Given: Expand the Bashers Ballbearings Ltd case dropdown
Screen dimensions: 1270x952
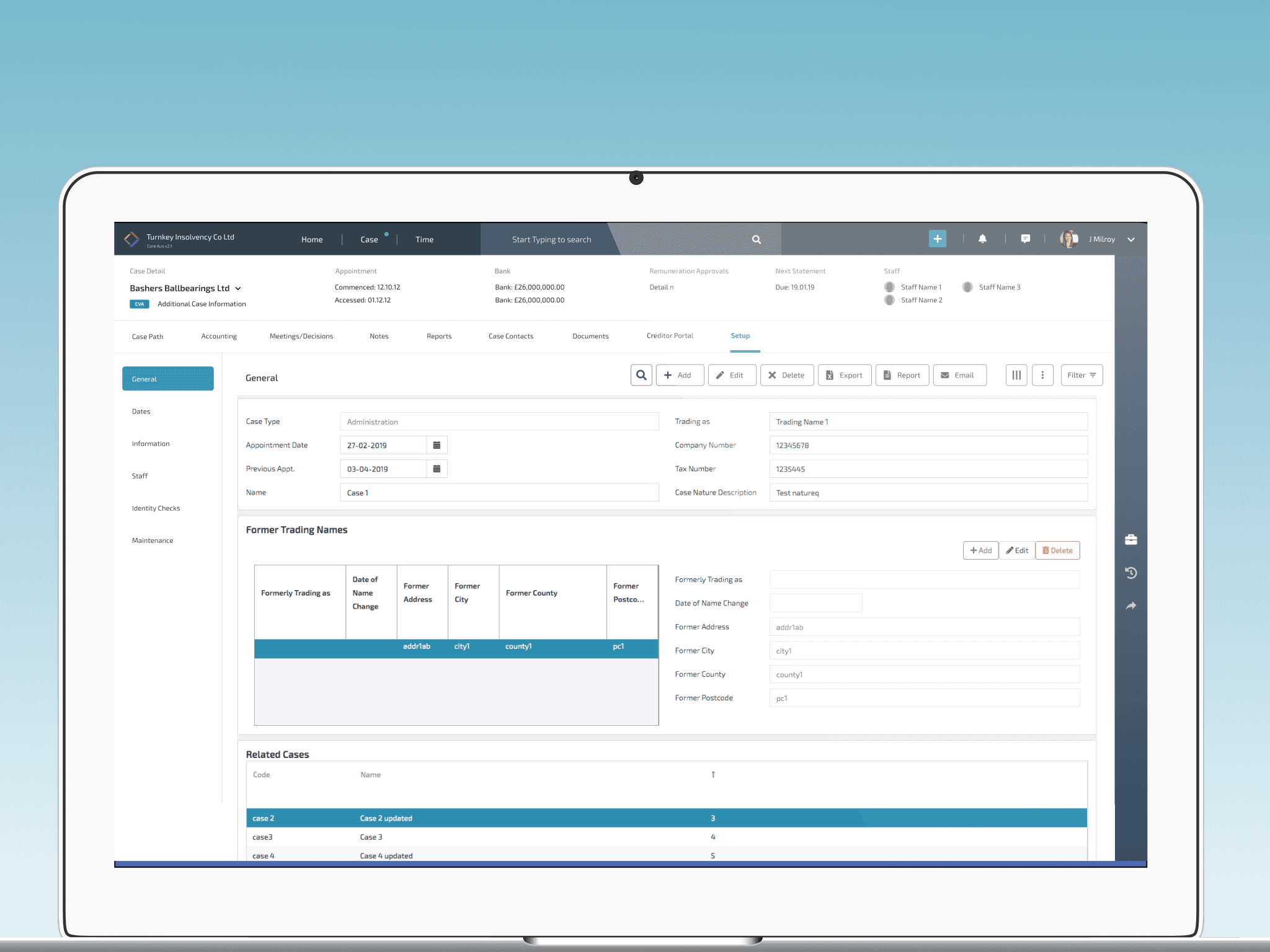Looking at the screenshot, I should coord(238,289).
